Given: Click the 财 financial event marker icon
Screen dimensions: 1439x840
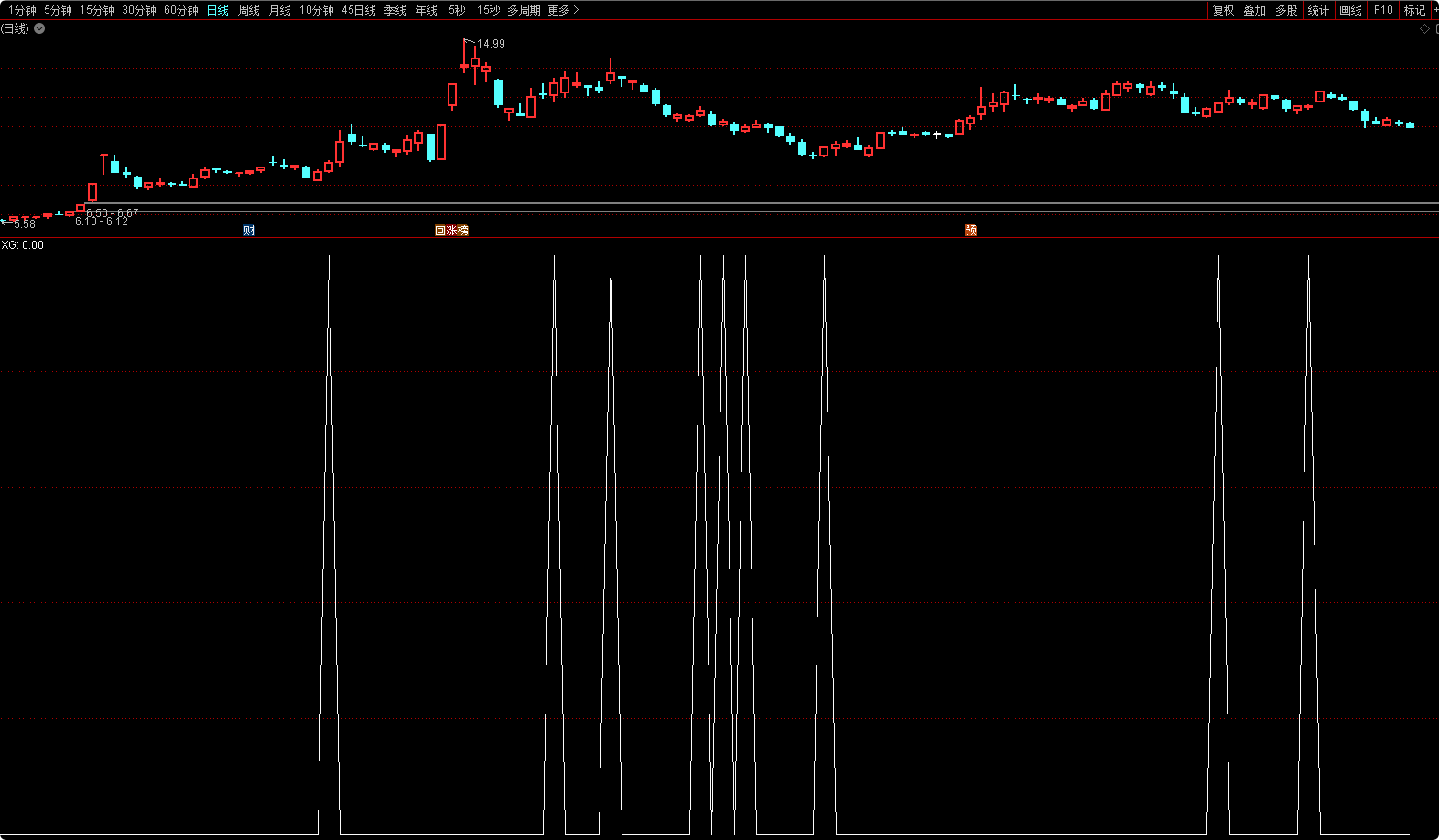Looking at the screenshot, I should (249, 231).
